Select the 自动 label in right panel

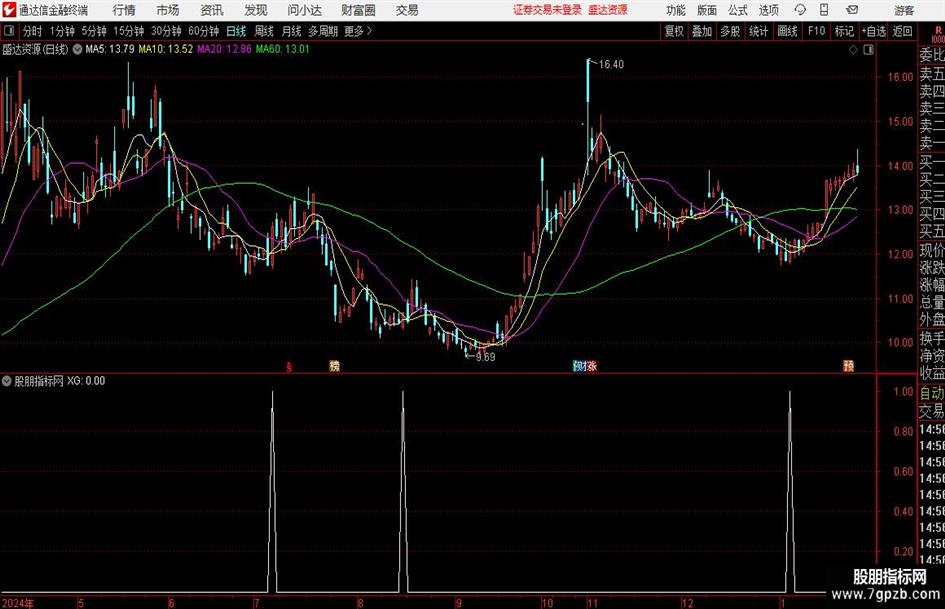[932, 393]
